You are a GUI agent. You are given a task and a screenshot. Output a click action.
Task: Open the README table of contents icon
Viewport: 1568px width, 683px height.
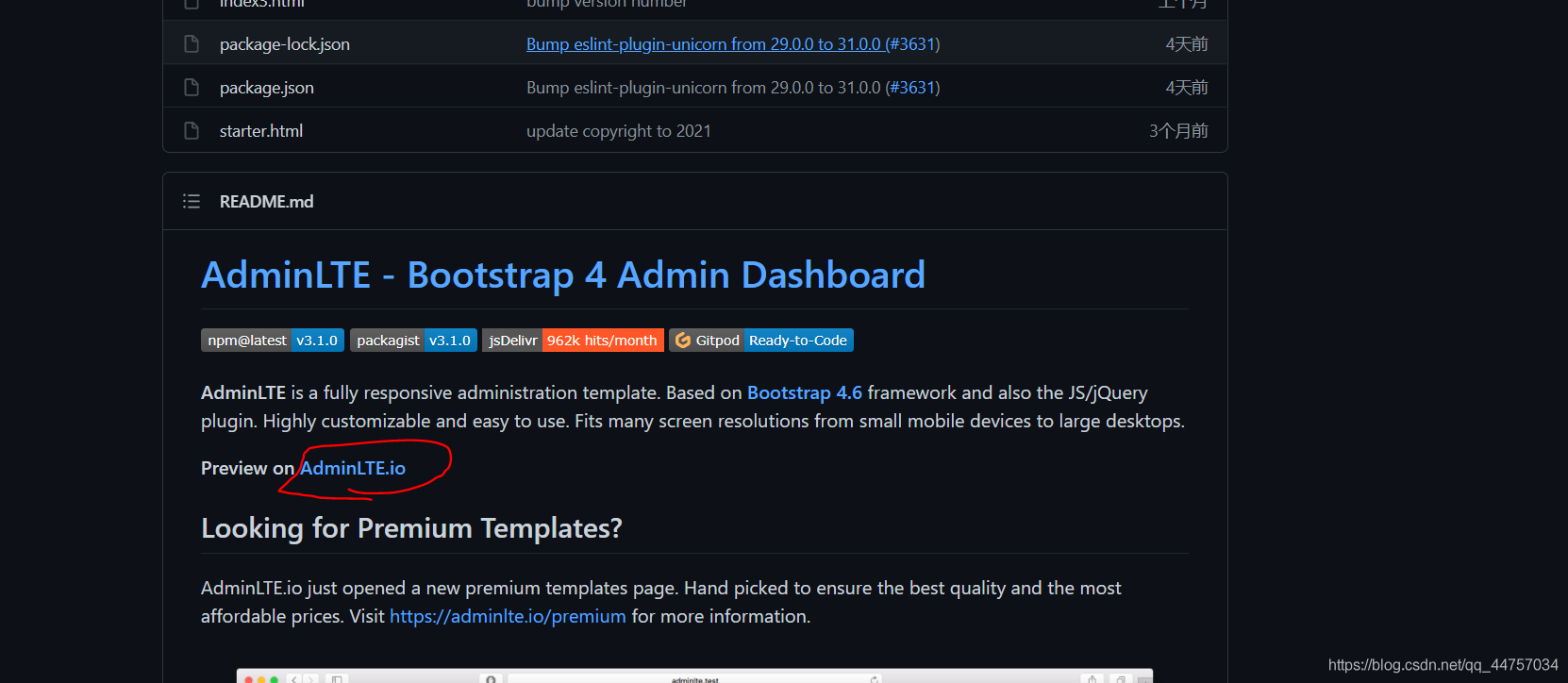point(192,201)
